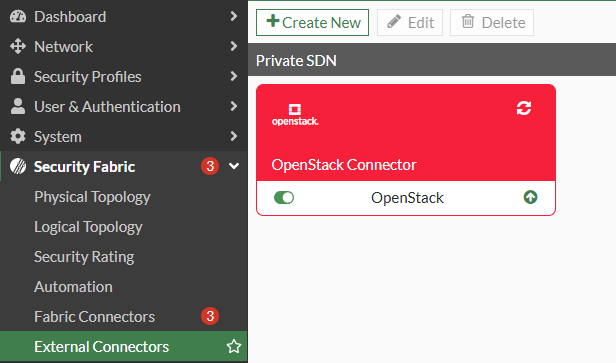The image size is (616, 363).
Task: Click the openstack logo on the card
Action: (295, 115)
